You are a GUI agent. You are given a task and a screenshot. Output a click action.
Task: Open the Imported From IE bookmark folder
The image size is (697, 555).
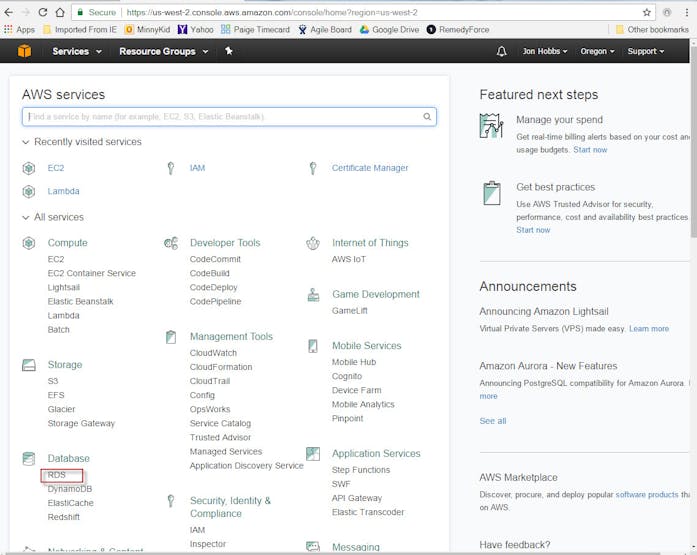pyautogui.click(x=80, y=30)
